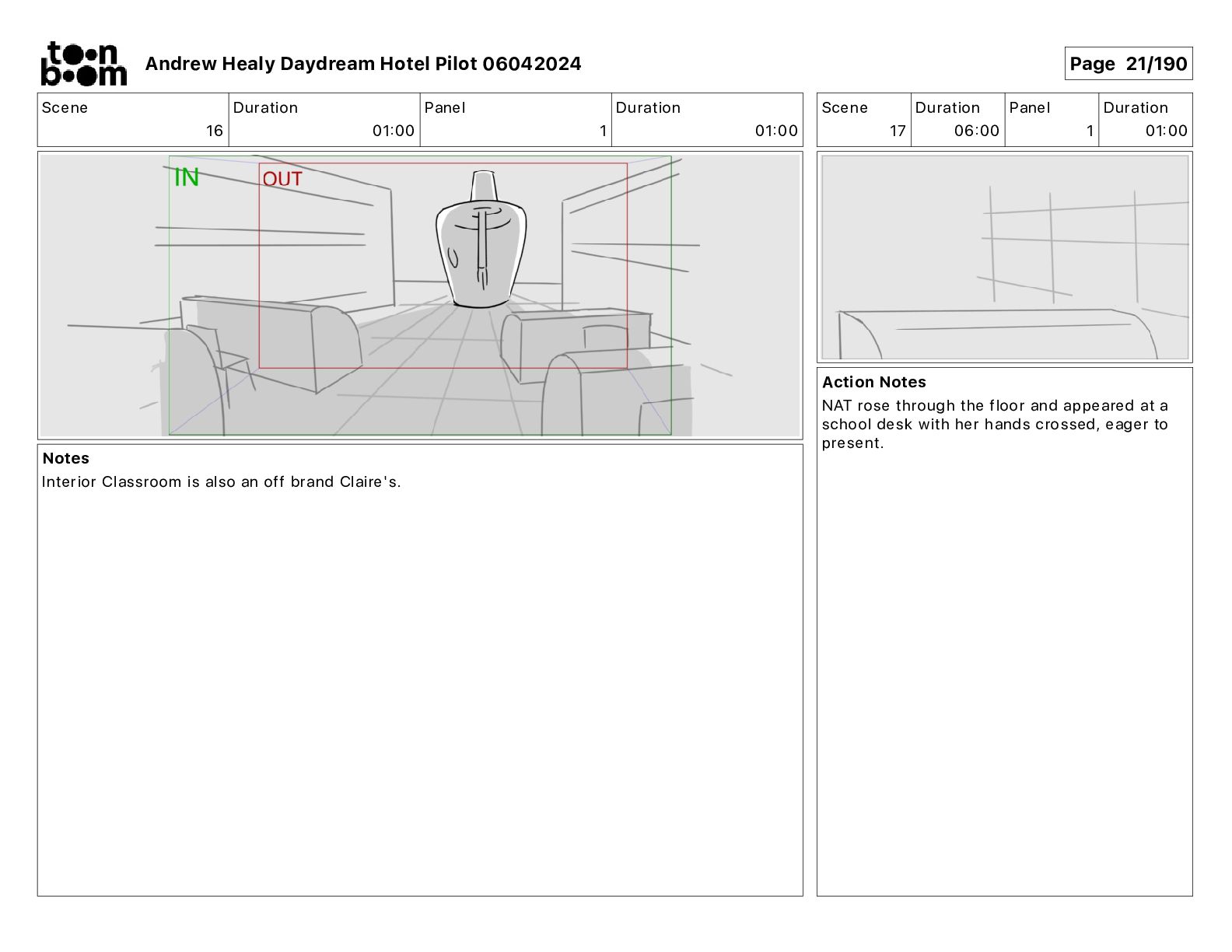This screenshot has height=952, width=1232.
Task: Click note text 'Interior Classroom is also an off brand Claire's.'
Action: tap(222, 481)
